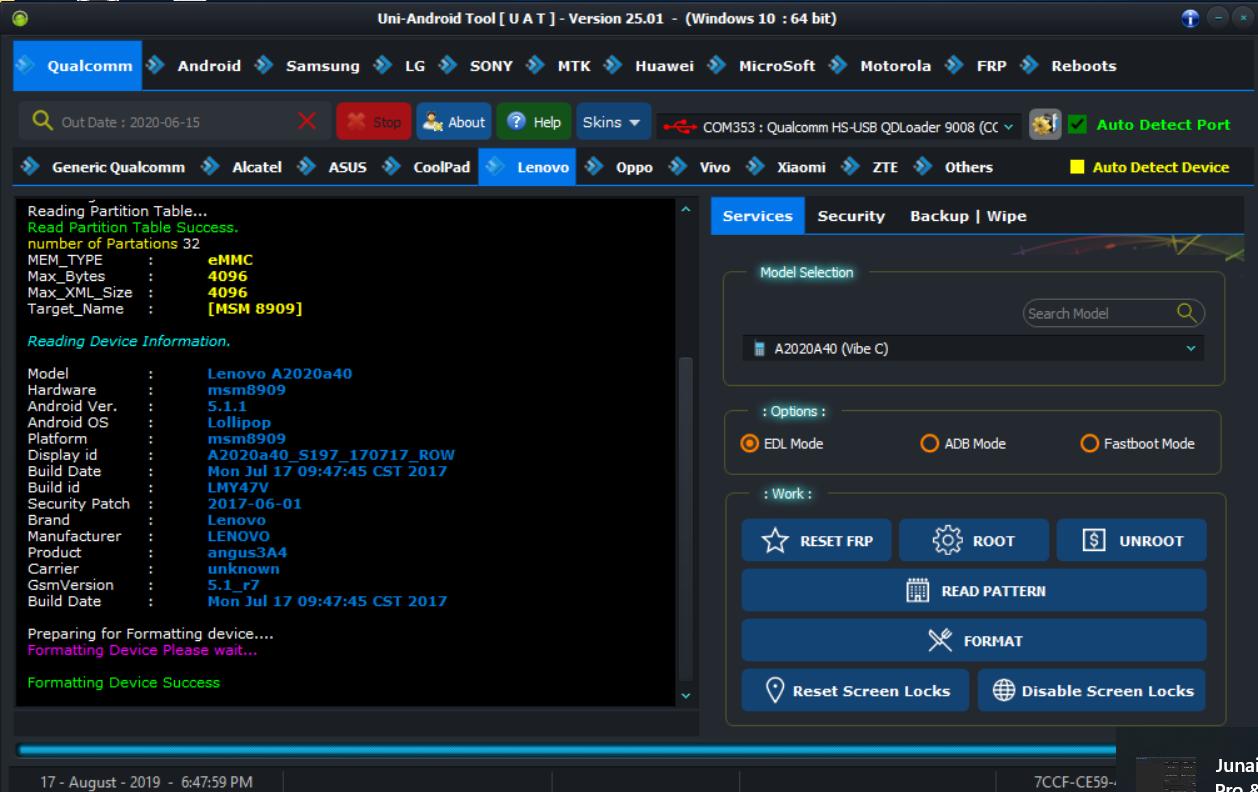The height and width of the screenshot is (792, 1258).
Task: Select ADB Mode radio button
Action: pyautogui.click(x=930, y=443)
